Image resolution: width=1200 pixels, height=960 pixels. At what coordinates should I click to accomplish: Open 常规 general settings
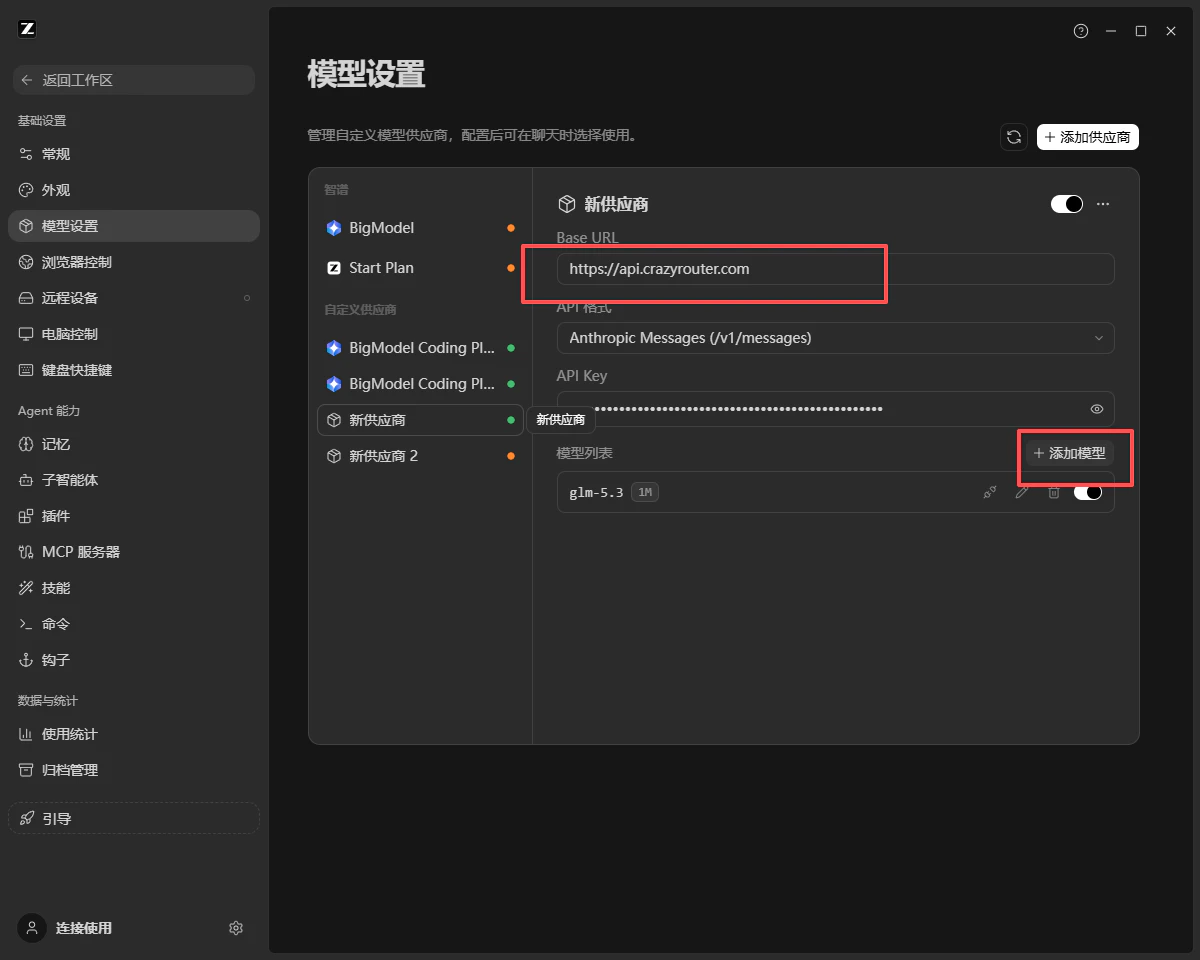[133, 154]
